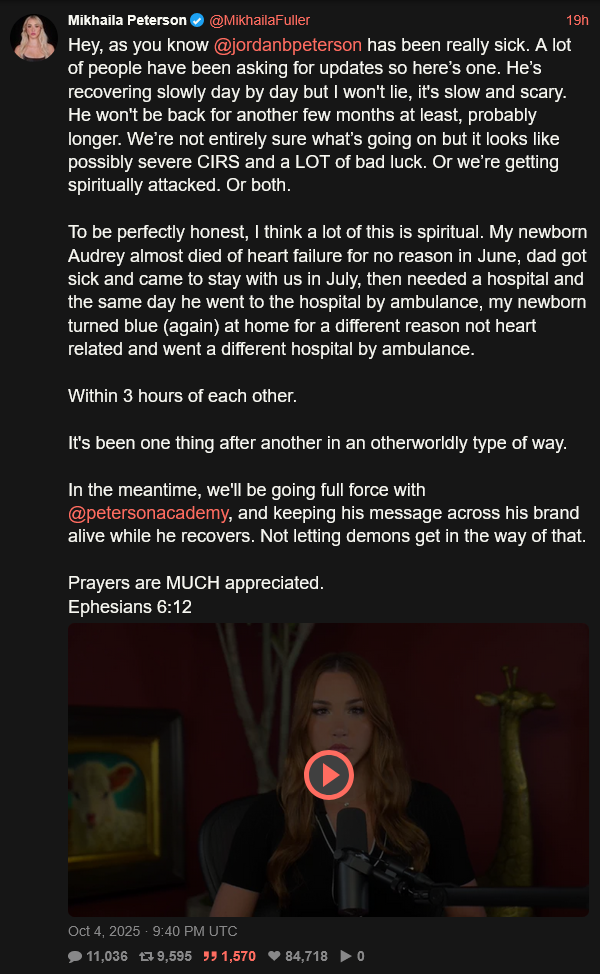The image size is (600, 974).
Task: Open the Mikhaila Peterson display name
Action: 127,20
